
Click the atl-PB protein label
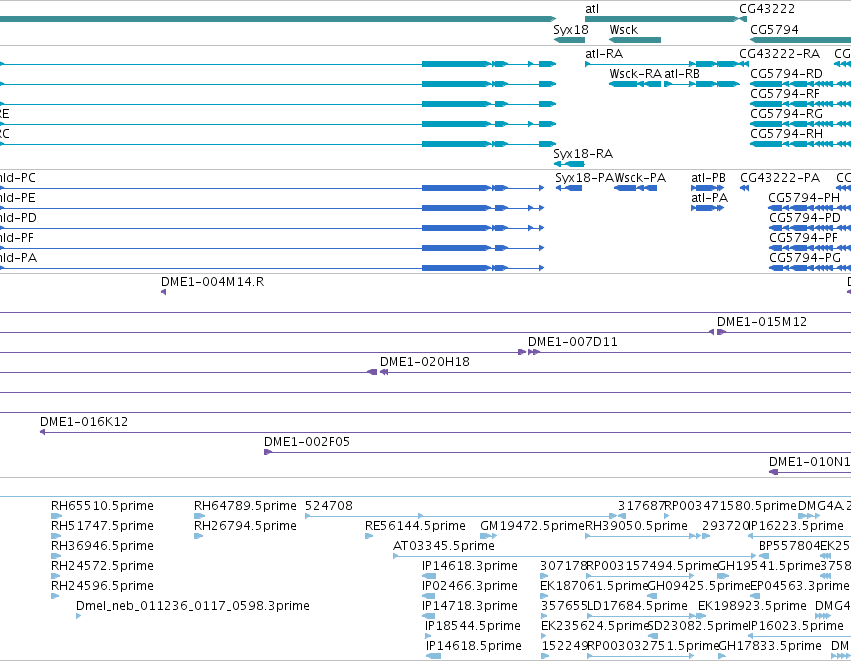click(x=708, y=178)
